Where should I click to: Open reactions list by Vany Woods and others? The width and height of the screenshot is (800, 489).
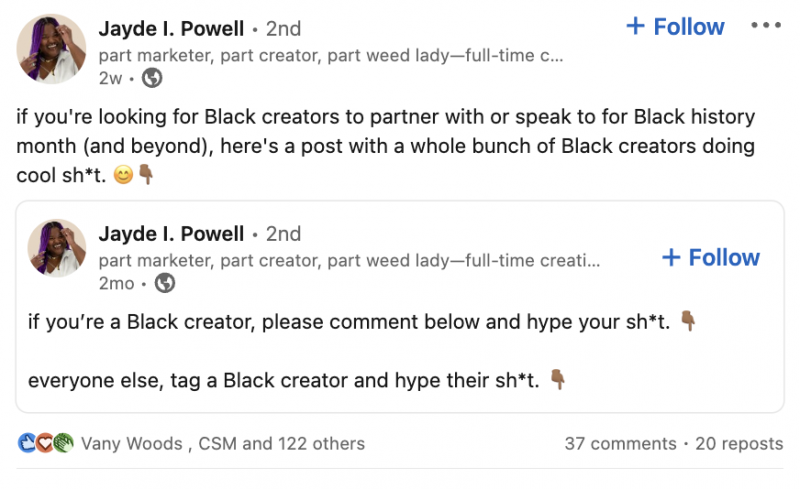223,444
